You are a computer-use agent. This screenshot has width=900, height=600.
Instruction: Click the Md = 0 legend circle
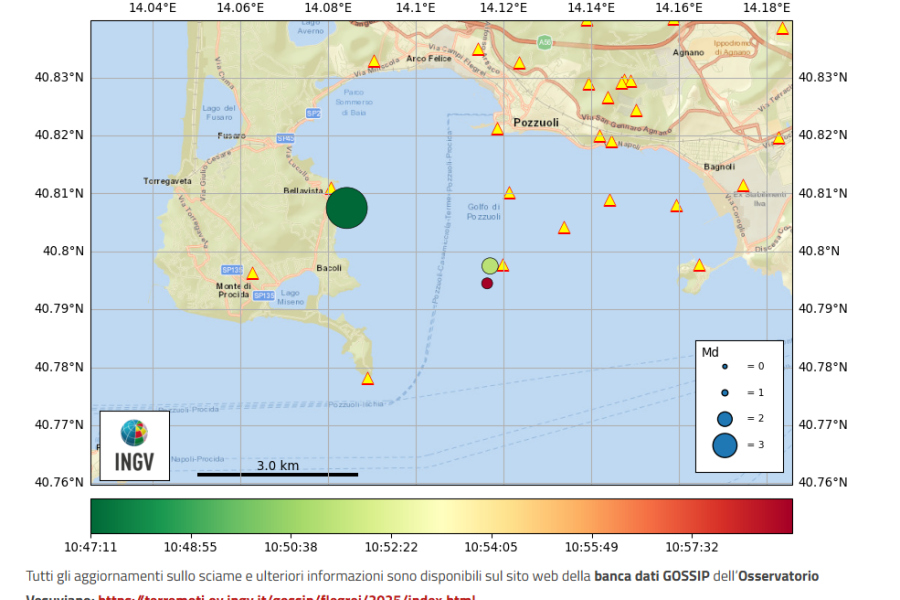[725, 367]
